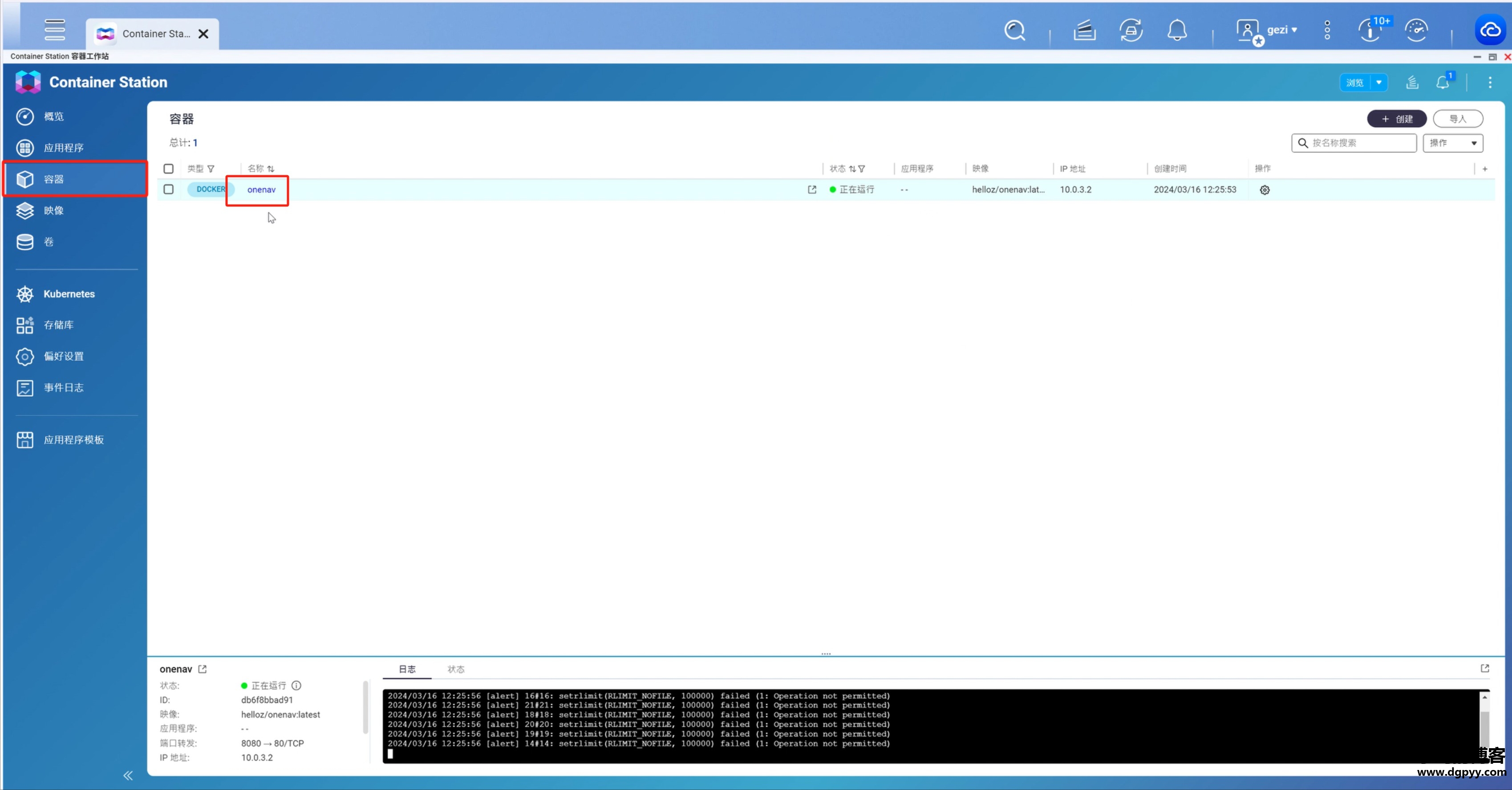Click the 8080 → 80/TCP port forwarding value
This screenshot has width=1512, height=790.
click(272, 744)
